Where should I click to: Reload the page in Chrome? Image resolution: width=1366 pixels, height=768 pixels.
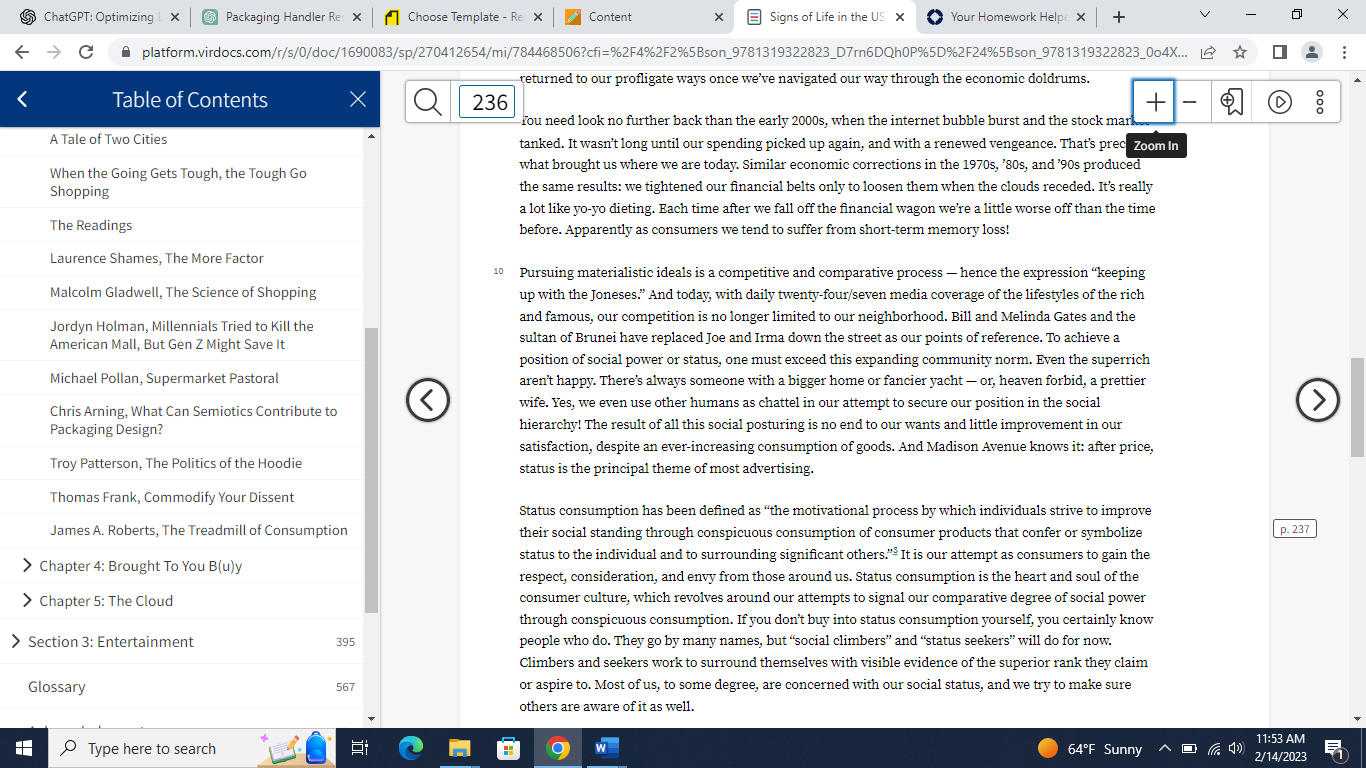[x=86, y=52]
